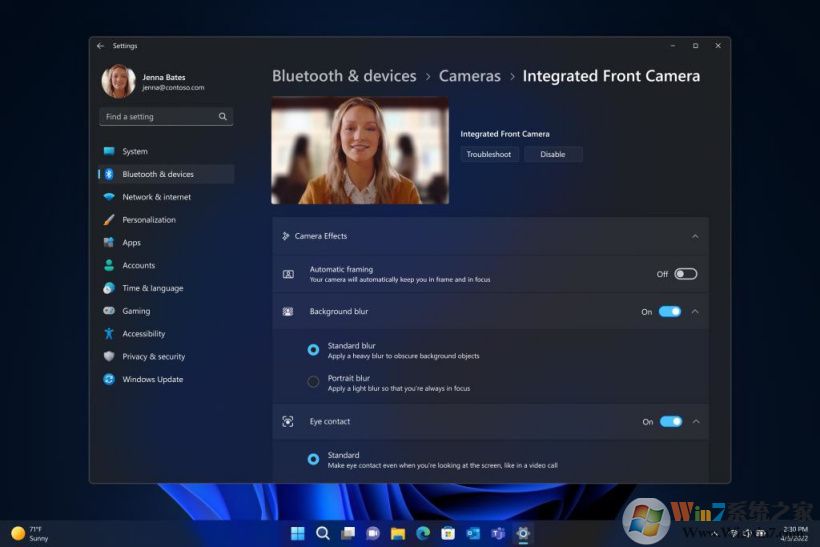Turn on the Automatic framing toggle
The height and width of the screenshot is (547, 820).
(x=685, y=274)
